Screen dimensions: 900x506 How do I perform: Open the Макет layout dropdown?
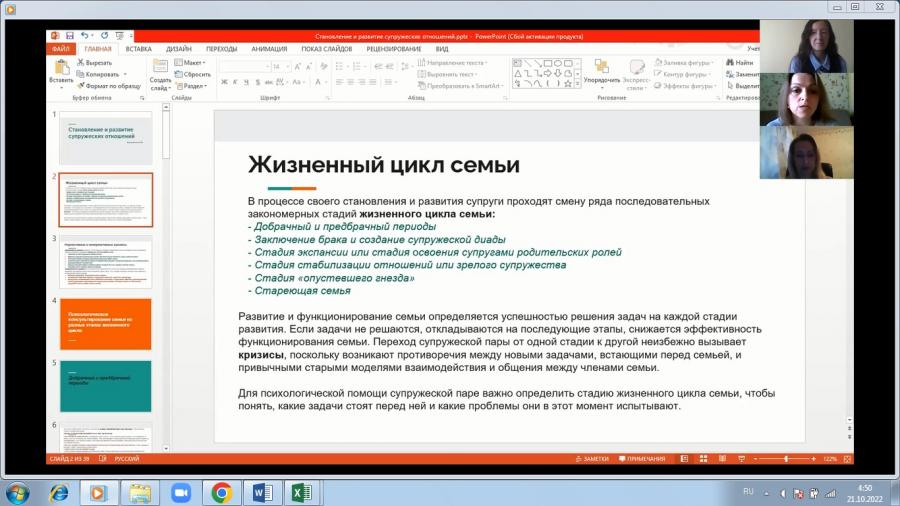pyautogui.click(x=190, y=63)
